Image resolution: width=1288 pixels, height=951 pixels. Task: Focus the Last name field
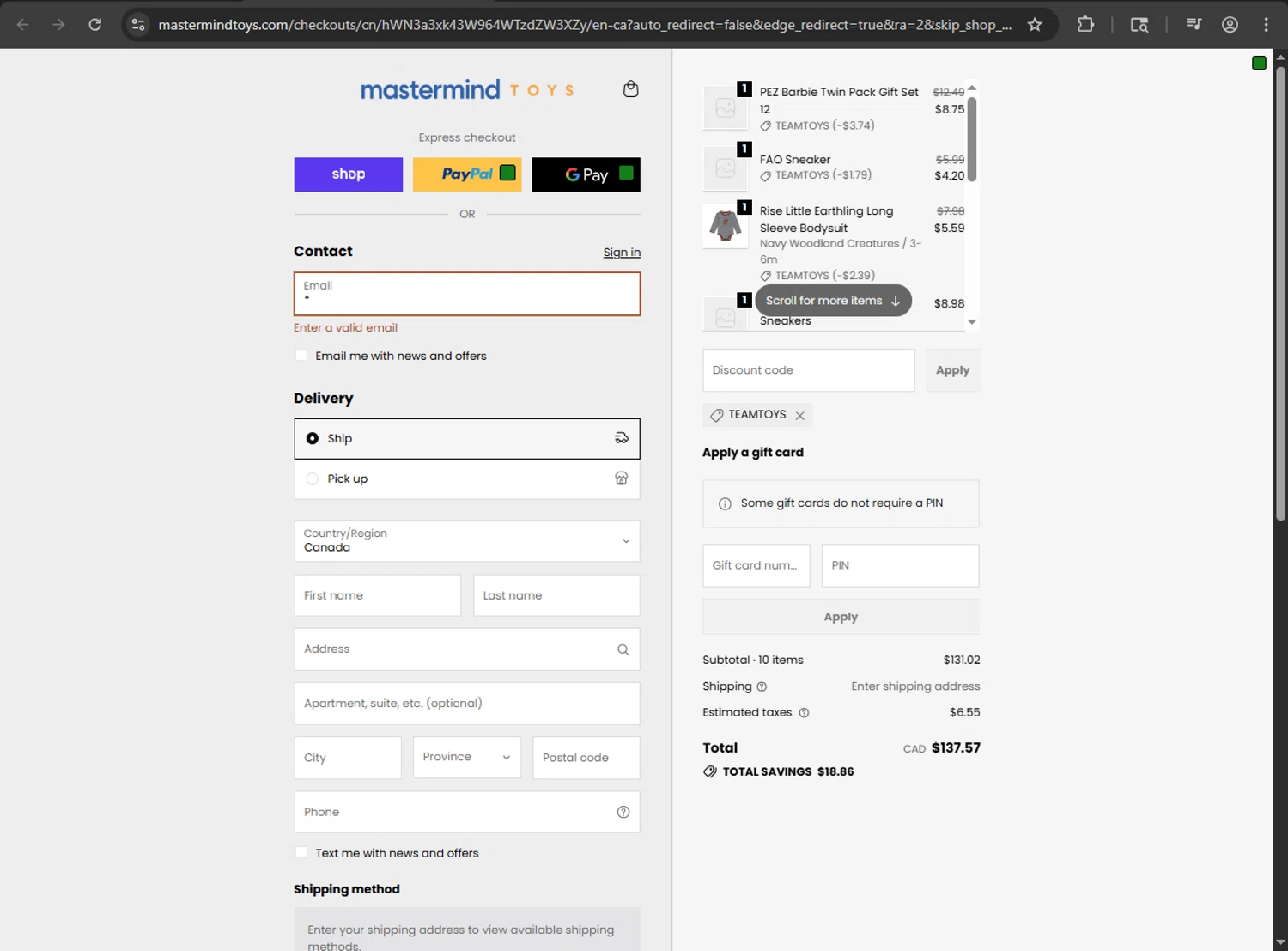tap(556, 595)
